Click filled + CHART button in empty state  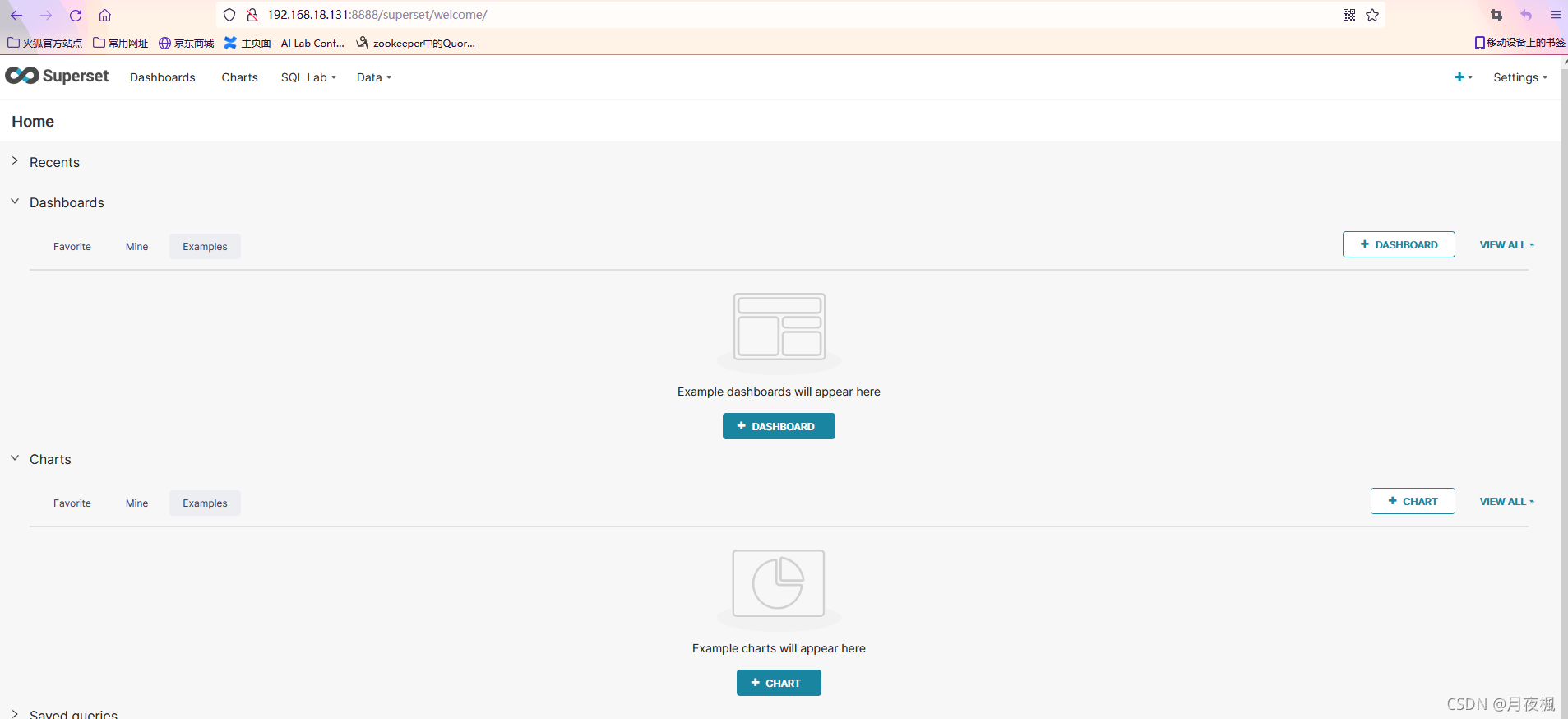coord(779,683)
